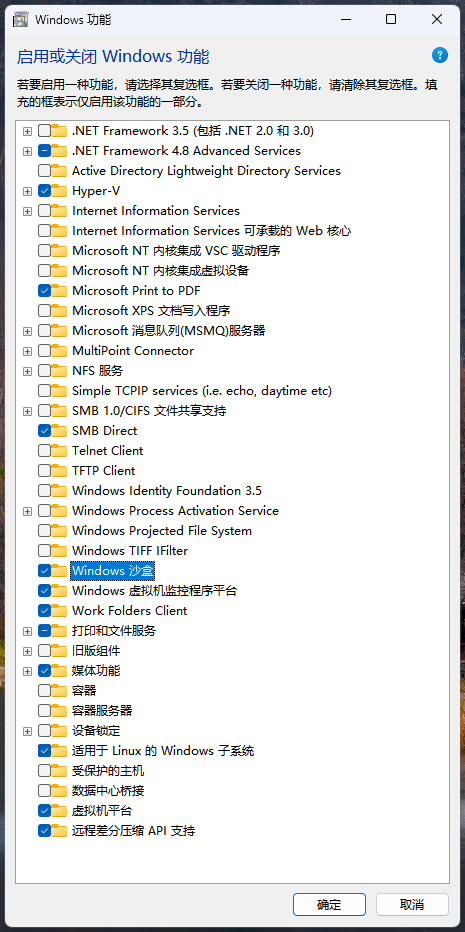Uncheck the Hyper-V checkbox
The image size is (465, 932).
pos(44,191)
